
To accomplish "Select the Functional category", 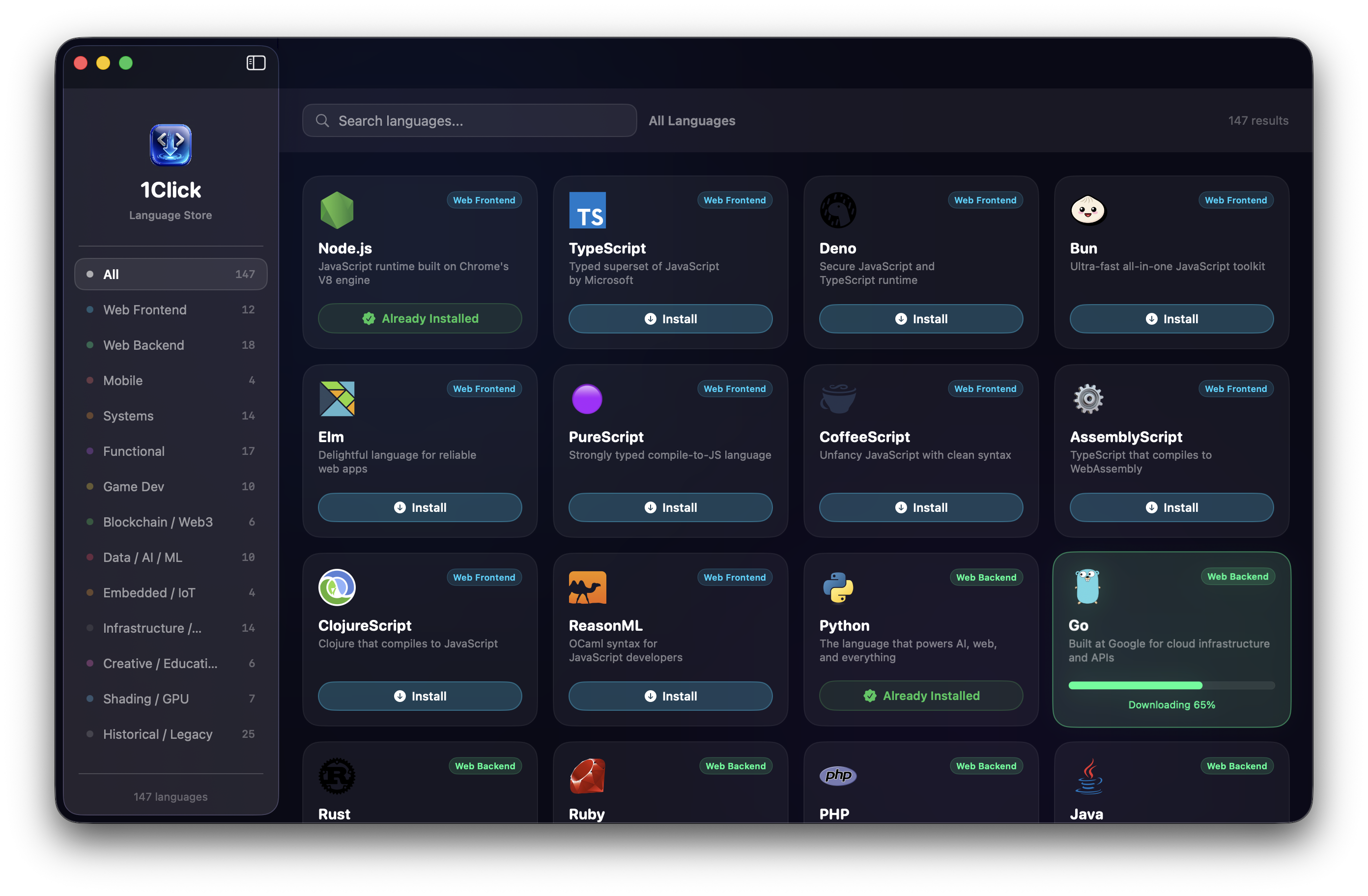I will coord(171,450).
